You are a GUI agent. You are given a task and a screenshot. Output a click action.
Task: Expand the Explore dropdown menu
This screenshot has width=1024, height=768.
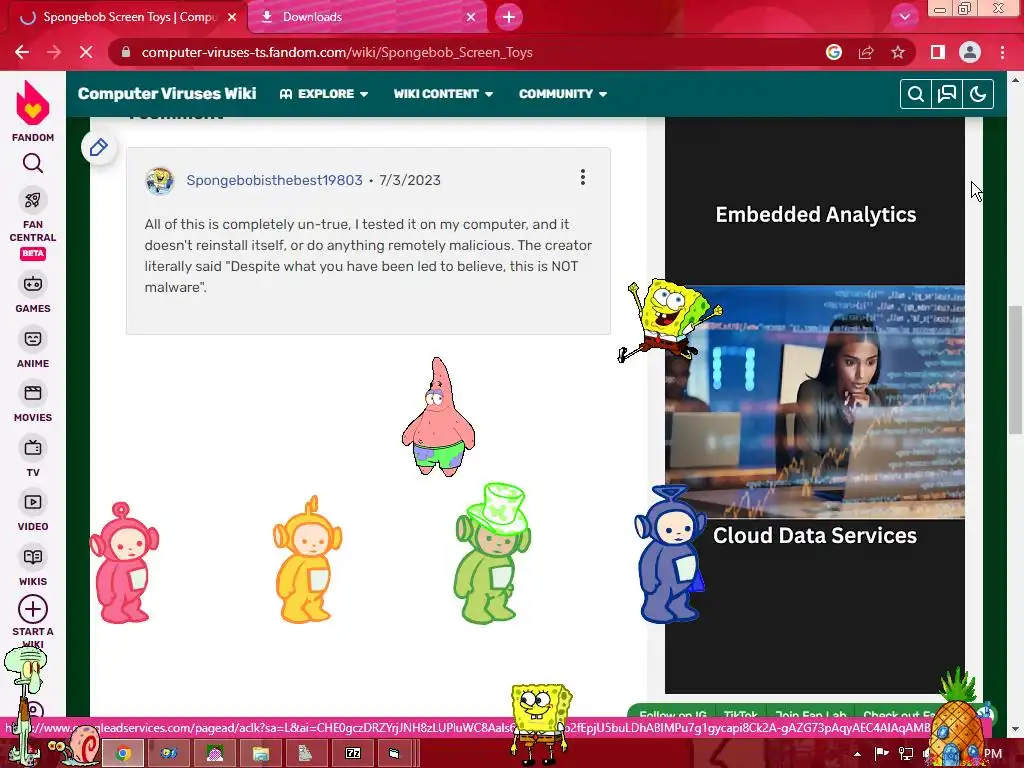point(324,94)
